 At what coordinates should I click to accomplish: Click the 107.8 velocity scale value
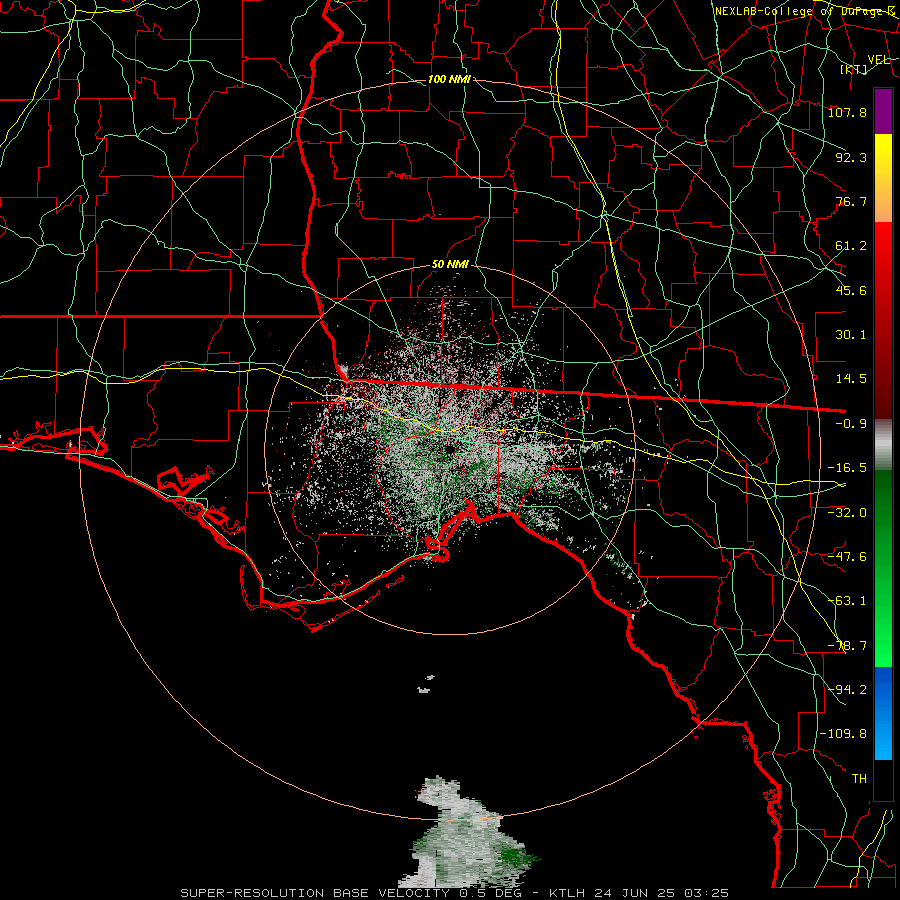[847, 112]
